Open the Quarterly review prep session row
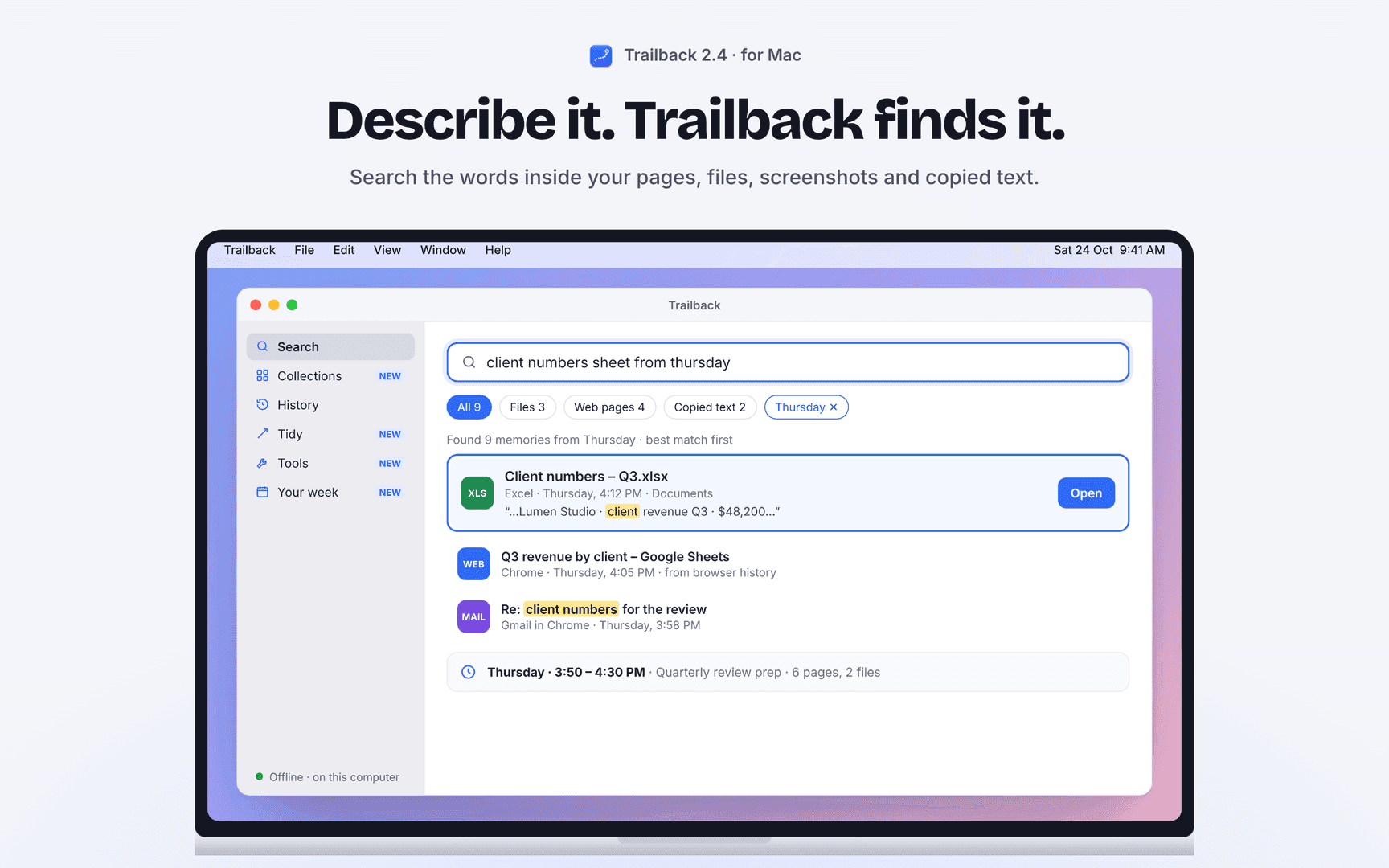 tap(788, 672)
